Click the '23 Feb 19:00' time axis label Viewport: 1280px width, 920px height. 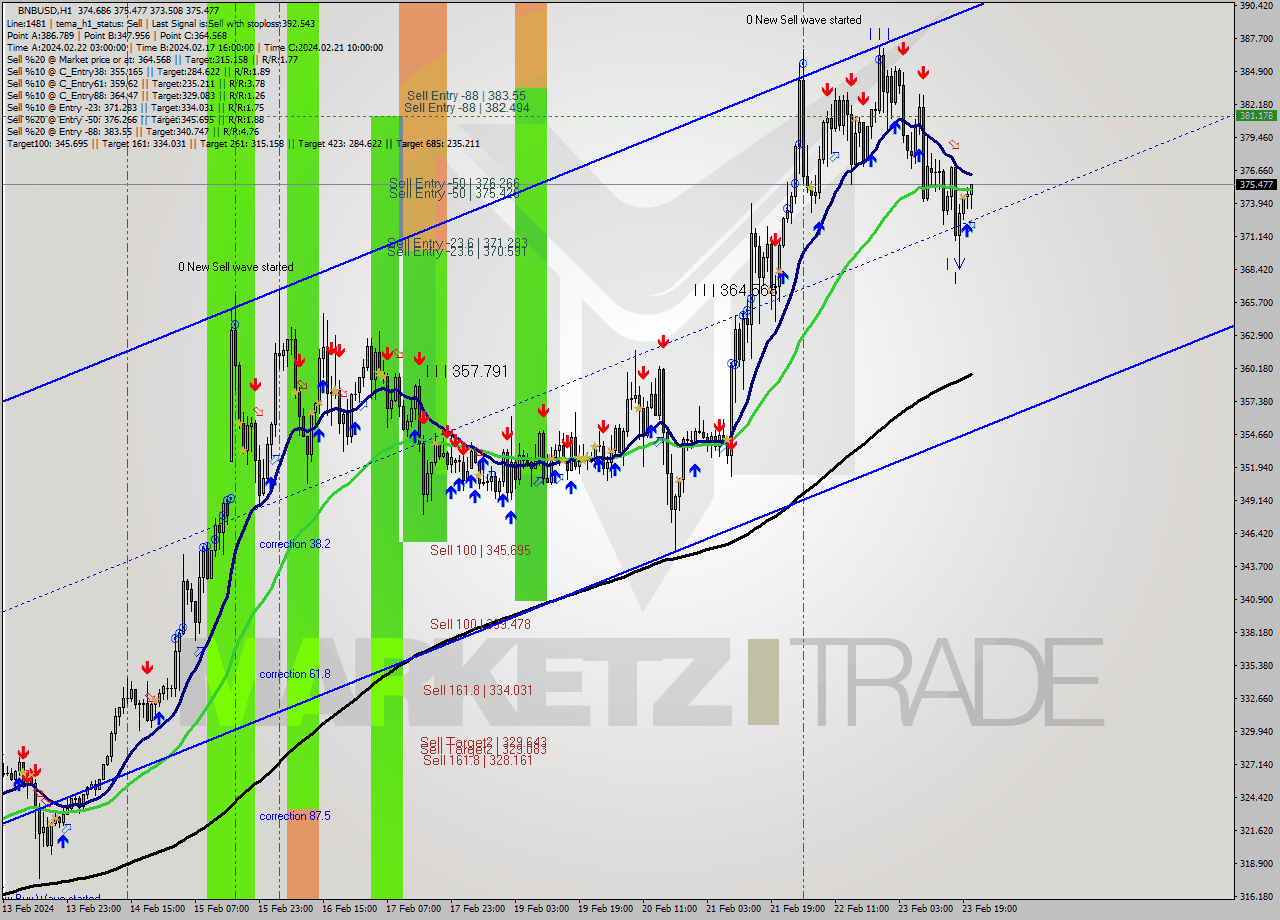coord(989,909)
